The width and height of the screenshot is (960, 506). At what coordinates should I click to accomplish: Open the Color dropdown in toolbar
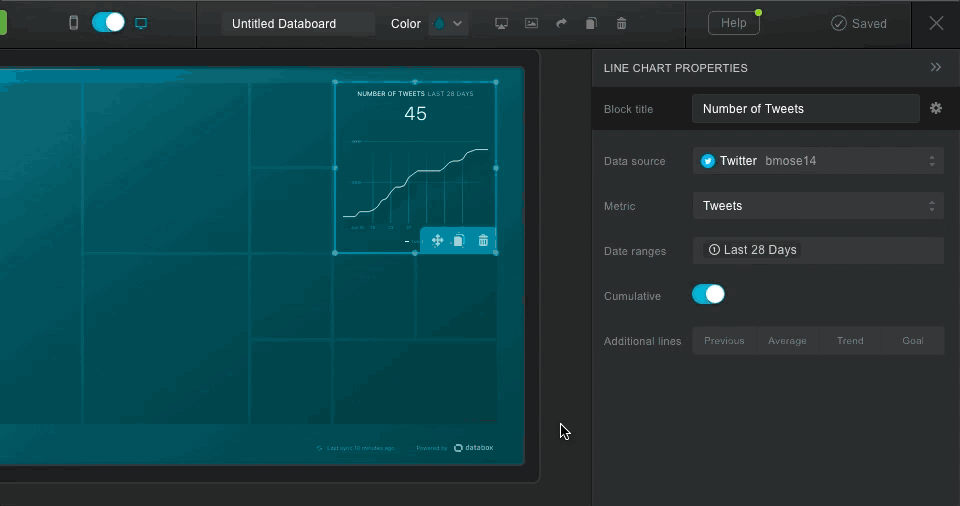coord(448,24)
